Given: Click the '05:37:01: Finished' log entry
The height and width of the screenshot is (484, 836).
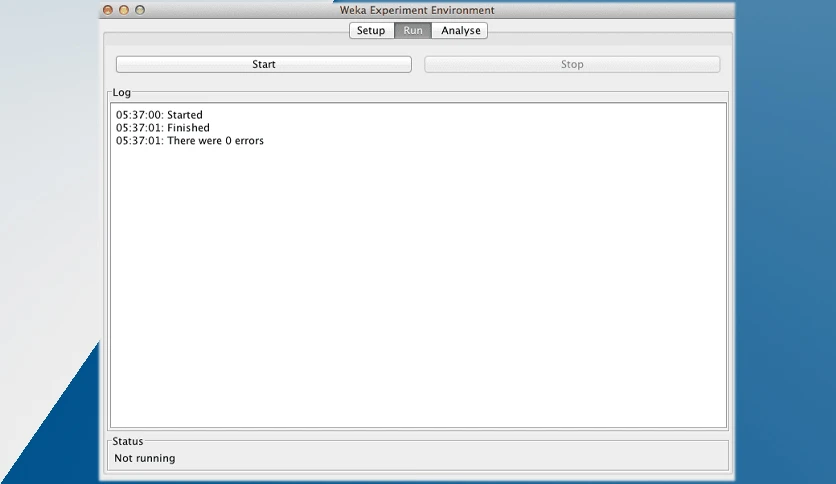Looking at the screenshot, I should [163, 127].
